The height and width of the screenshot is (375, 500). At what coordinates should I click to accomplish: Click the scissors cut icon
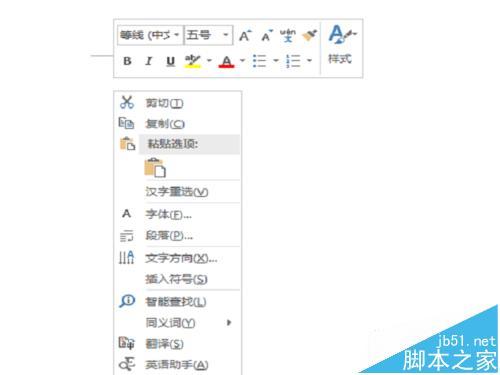tap(127, 102)
